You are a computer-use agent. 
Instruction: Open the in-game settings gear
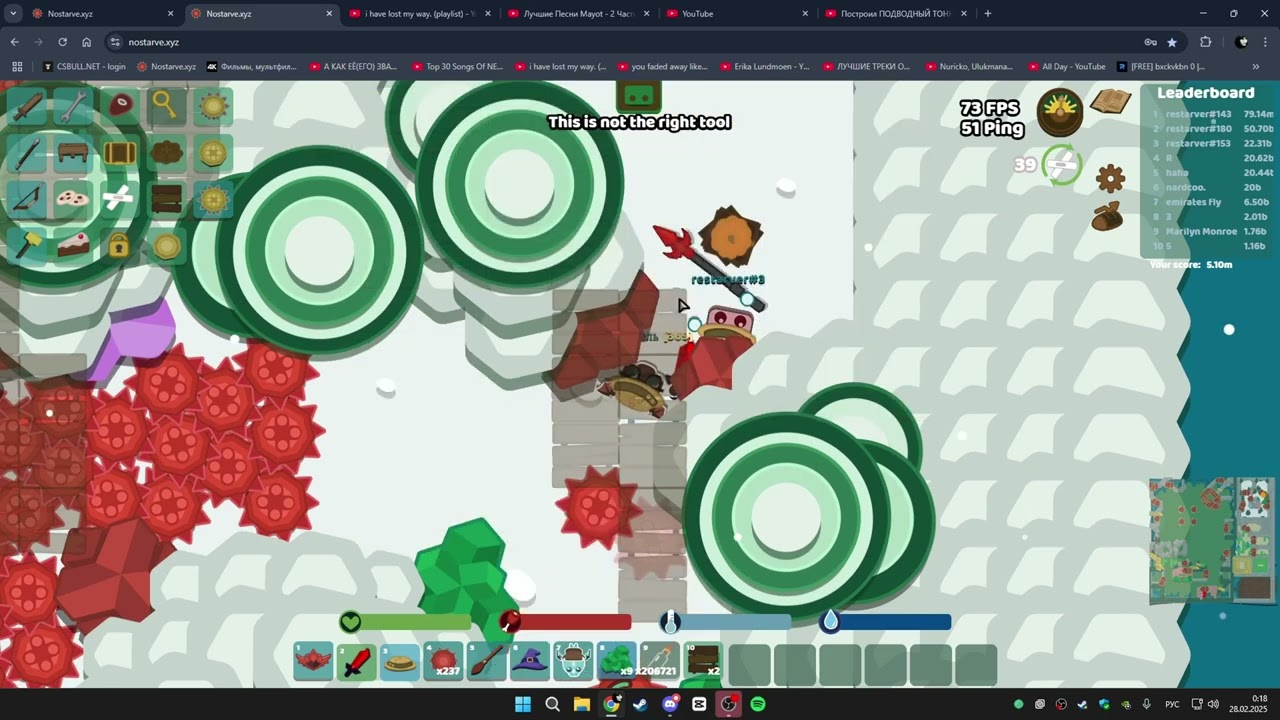point(1111,179)
